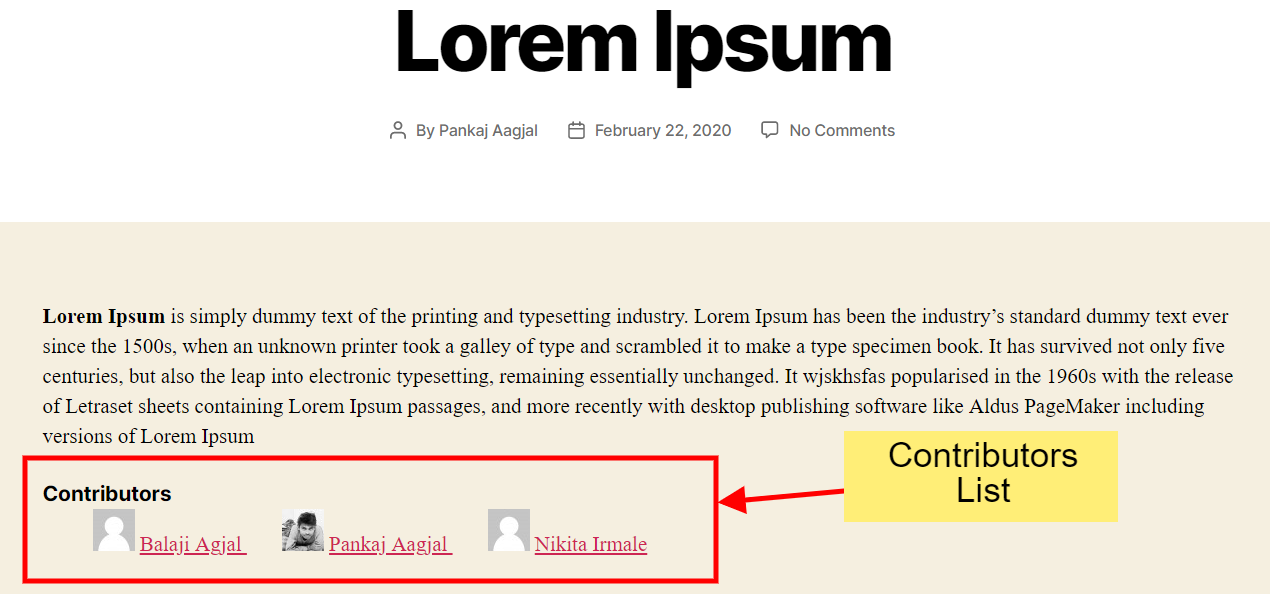Click Balaji Agjal's avatar placeholder
The image size is (1270, 594).
(x=114, y=530)
